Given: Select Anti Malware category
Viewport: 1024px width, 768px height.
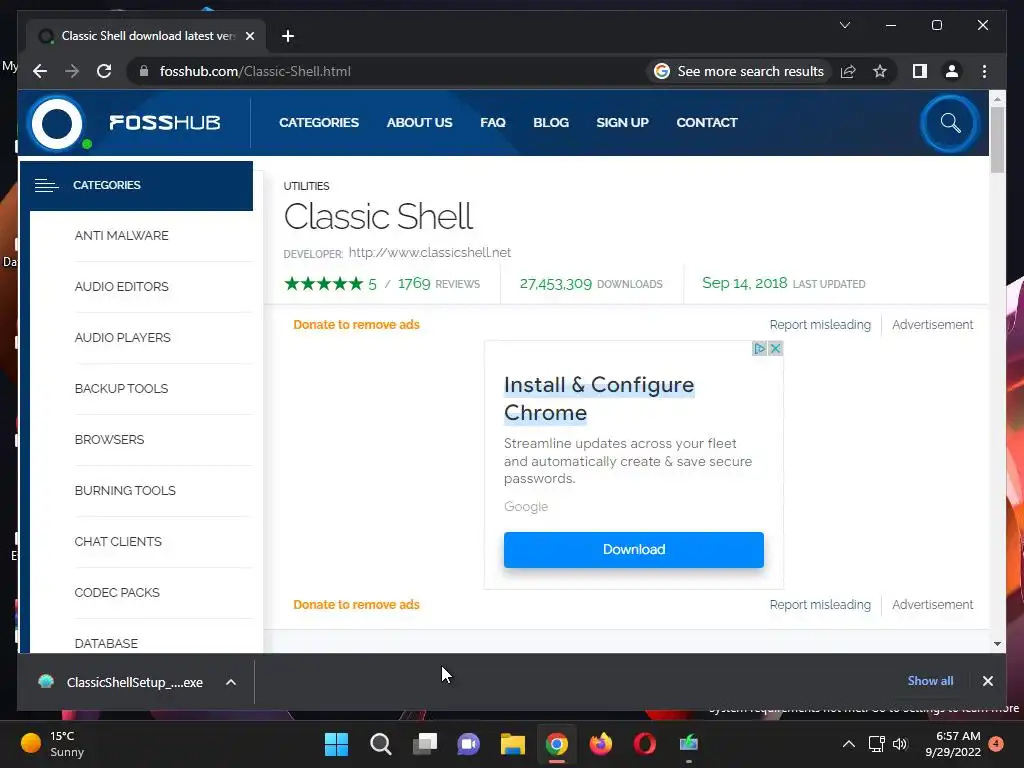Looking at the screenshot, I should (121, 236).
